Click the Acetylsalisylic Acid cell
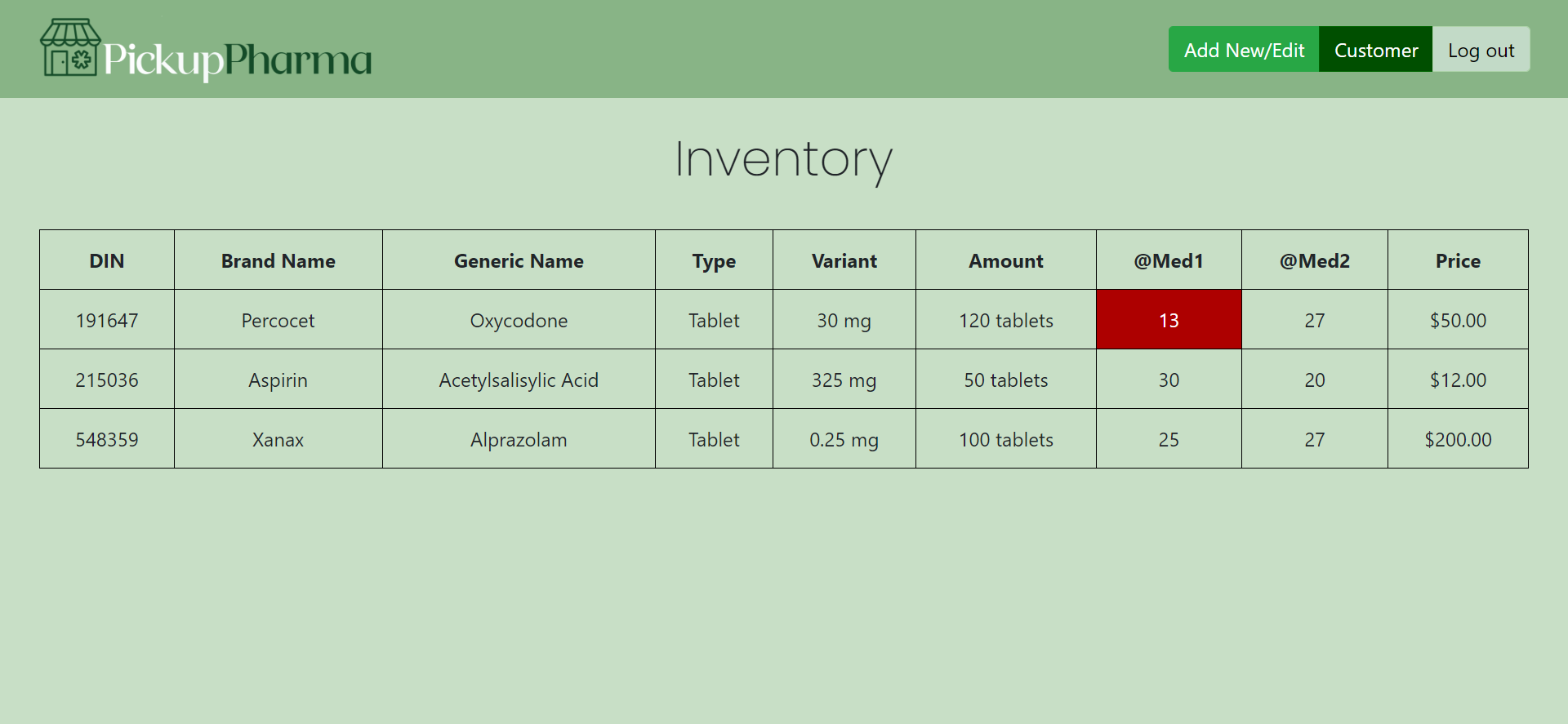This screenshot has height=724, width=1568. coord(519,380)
